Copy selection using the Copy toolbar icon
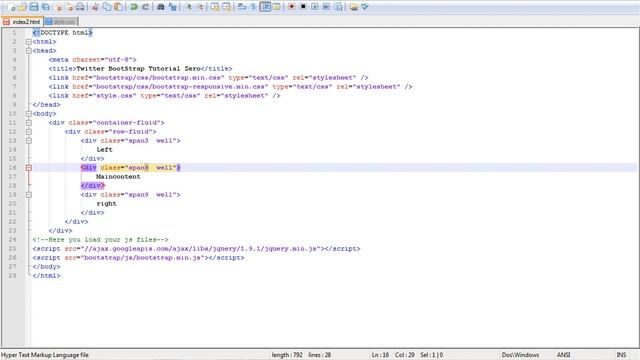Viewport: 640px width, 360px height. point(107,7)
